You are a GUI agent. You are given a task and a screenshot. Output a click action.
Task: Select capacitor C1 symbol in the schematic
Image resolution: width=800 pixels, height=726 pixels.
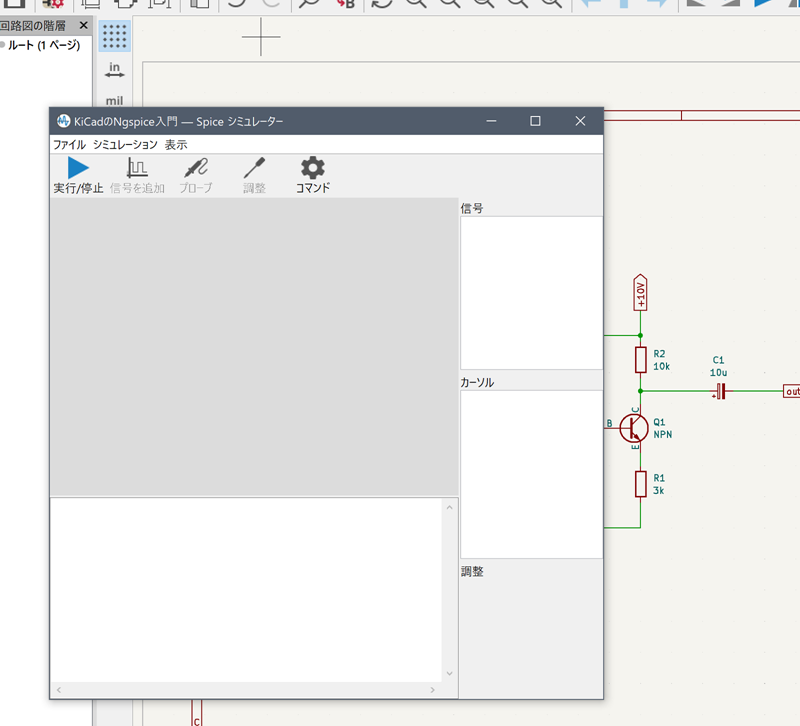(719, 391)
